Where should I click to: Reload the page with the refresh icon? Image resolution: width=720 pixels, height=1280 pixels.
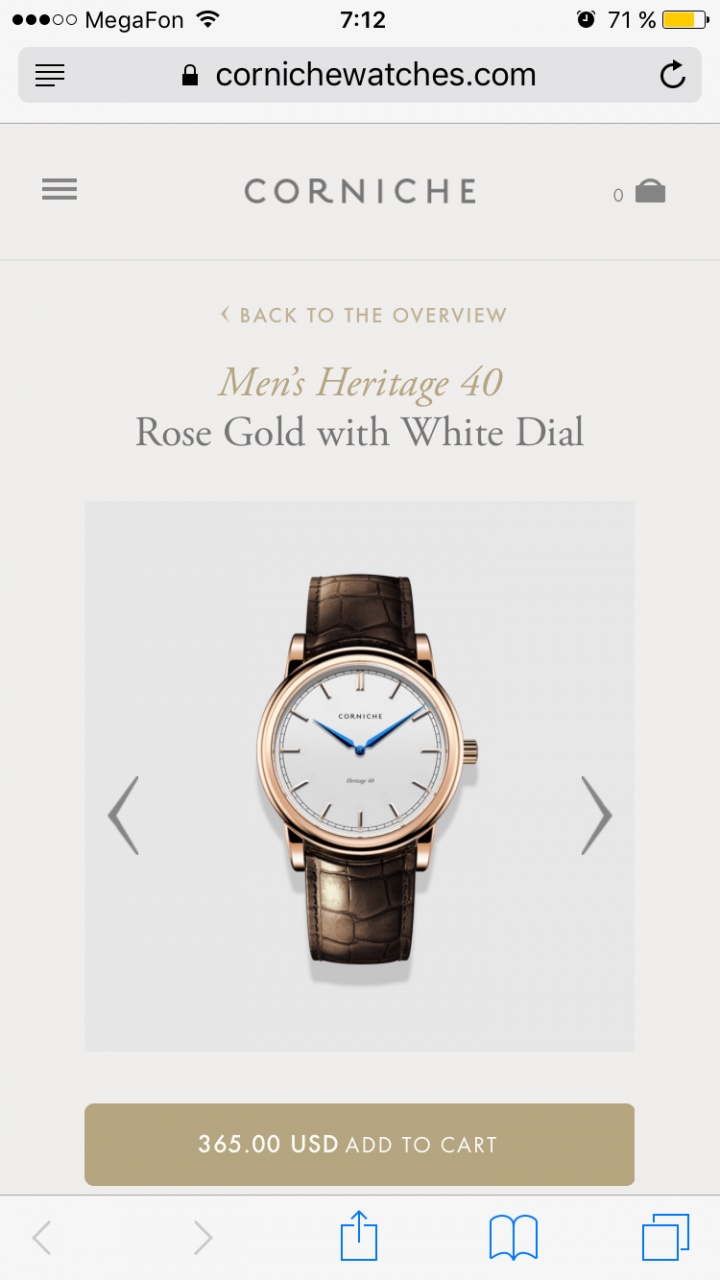coord(673,75)
